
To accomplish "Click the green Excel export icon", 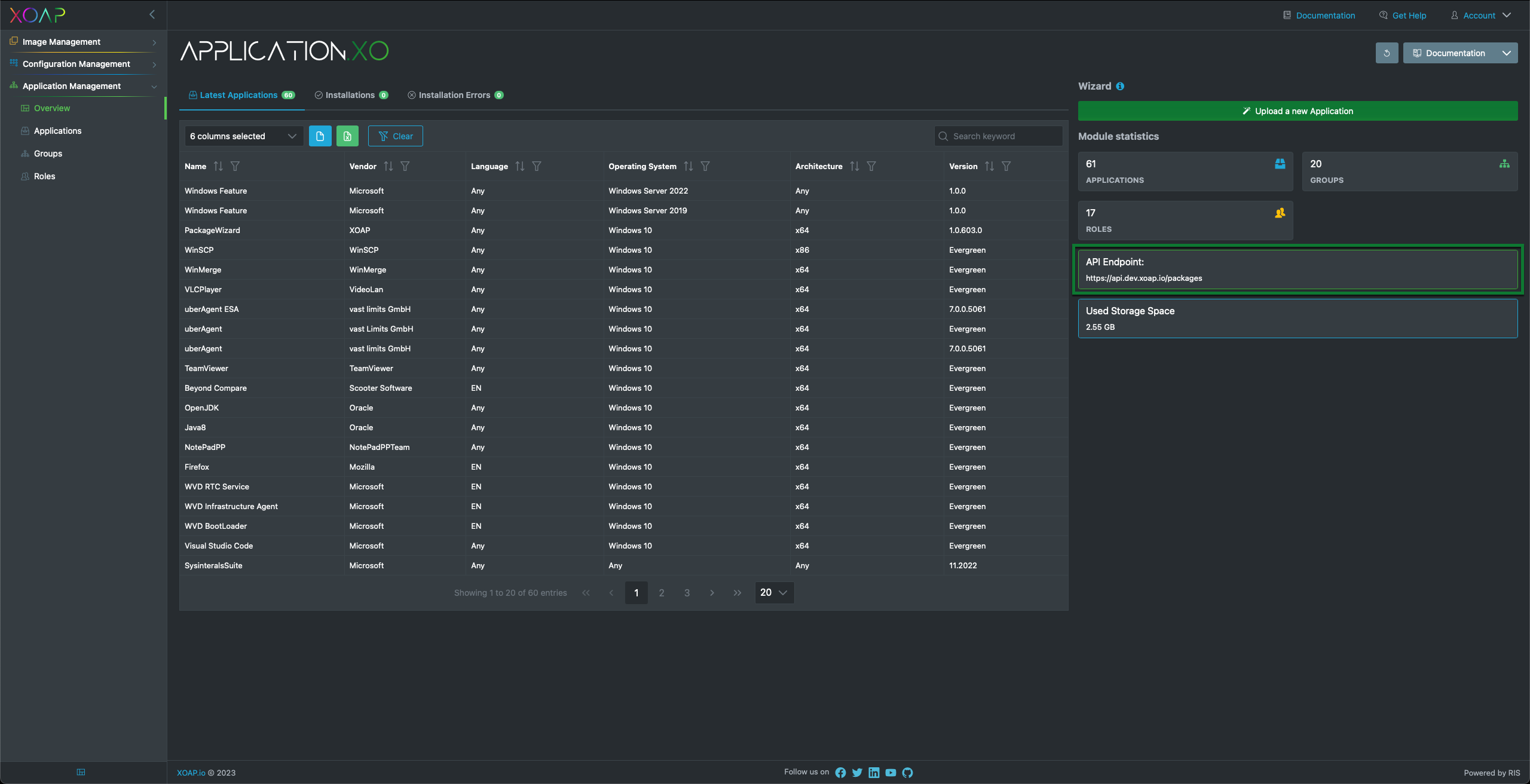I will [347, 136].
